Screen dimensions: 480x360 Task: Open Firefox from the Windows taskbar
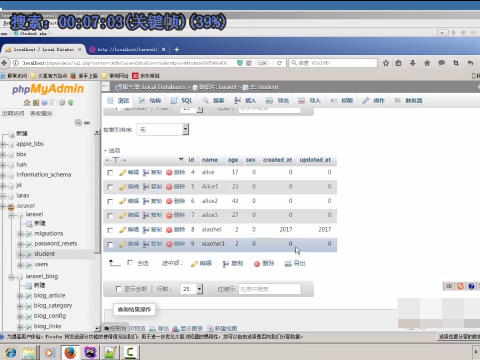tap(70, 352)
